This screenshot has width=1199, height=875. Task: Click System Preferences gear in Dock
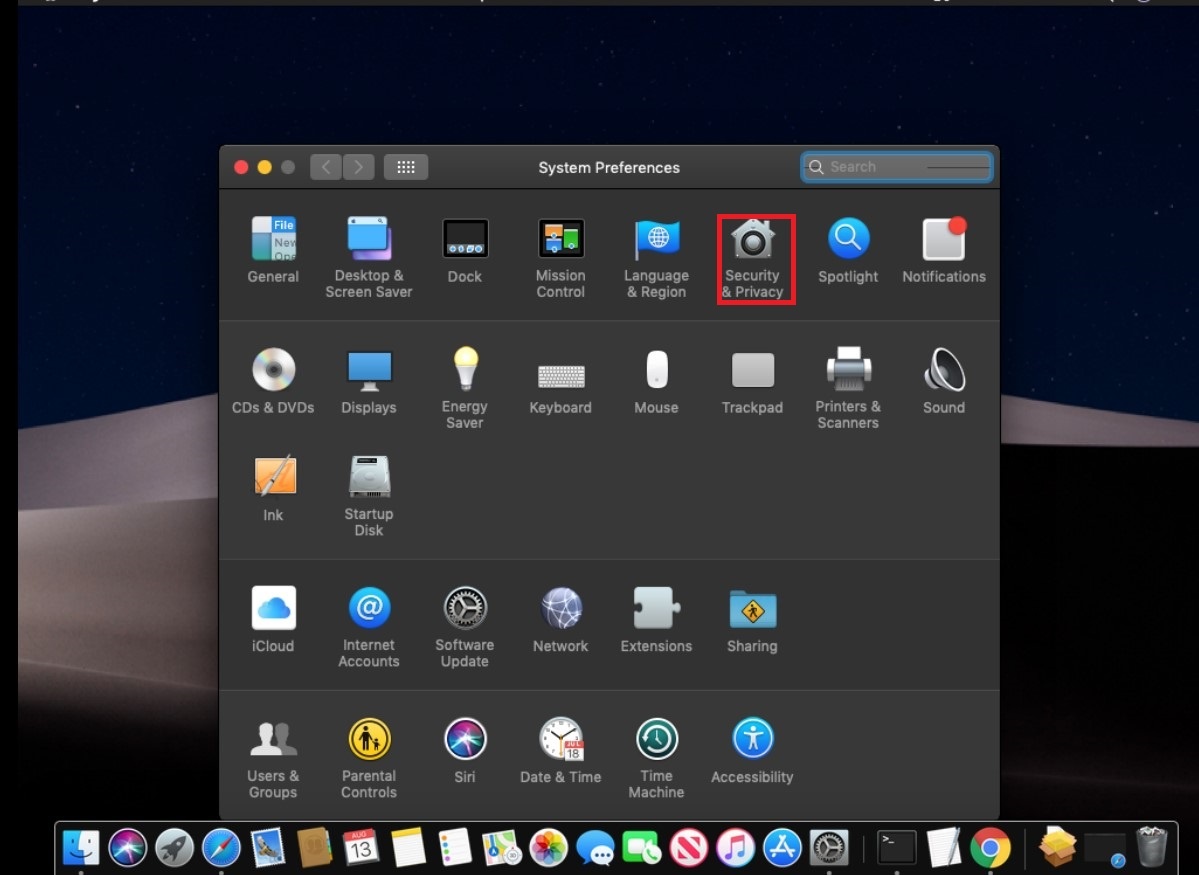point(829,847)
